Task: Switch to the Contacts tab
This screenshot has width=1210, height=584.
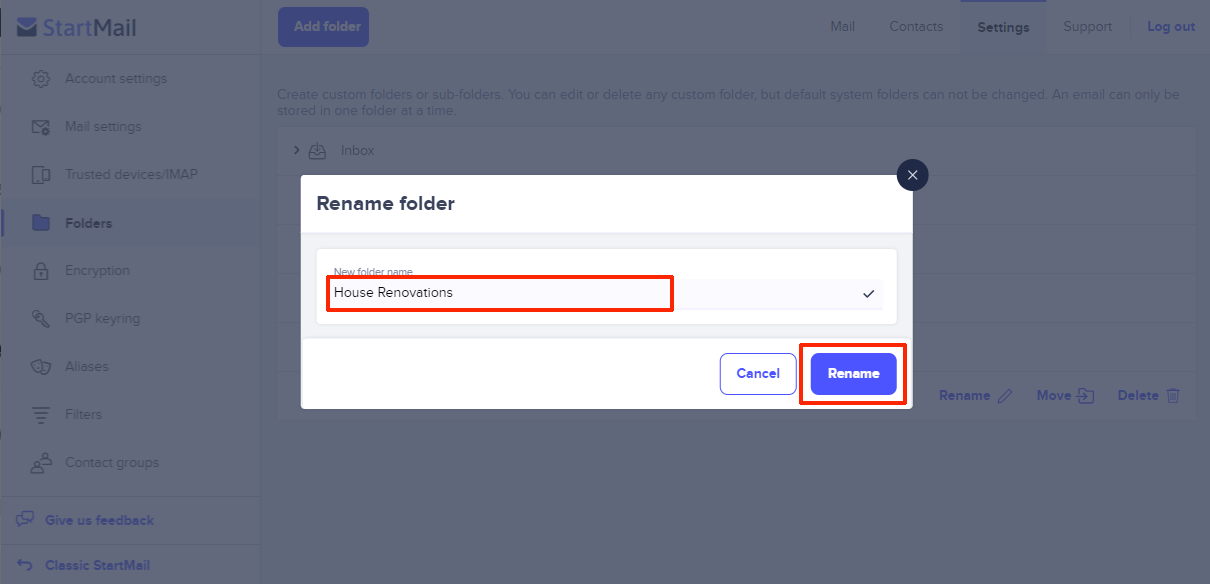Action: 916,27
